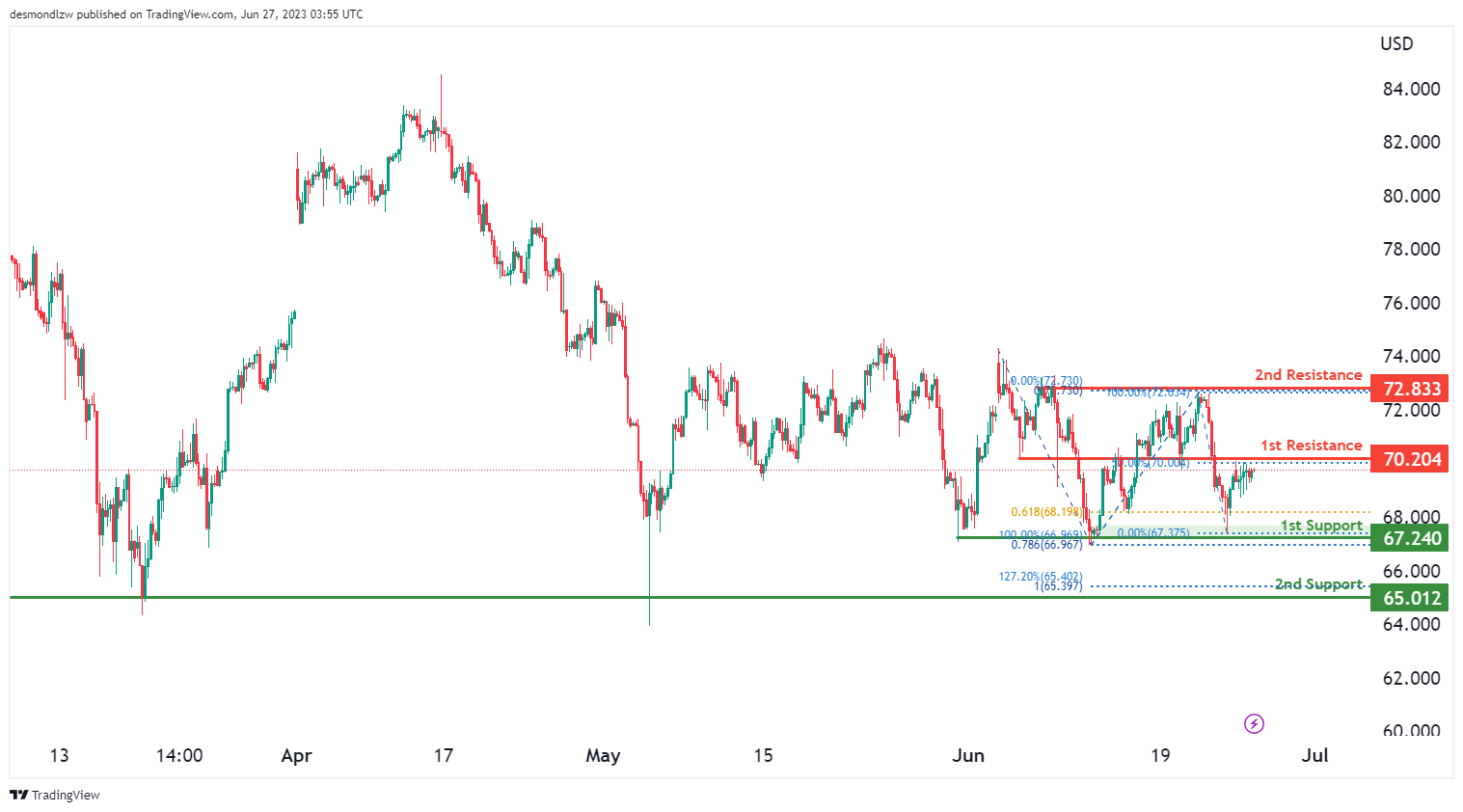The image size is (1463, 812).
Task: Click the Apr date on time axis
Action: pos(296,755)
